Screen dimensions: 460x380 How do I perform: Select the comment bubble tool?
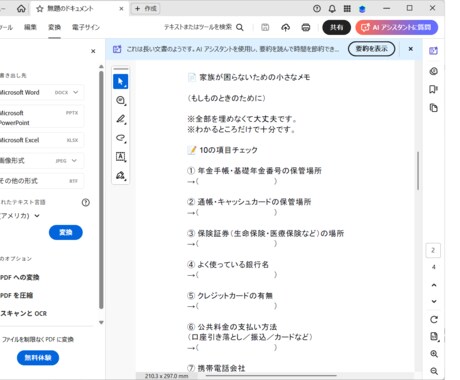point(120,100)
